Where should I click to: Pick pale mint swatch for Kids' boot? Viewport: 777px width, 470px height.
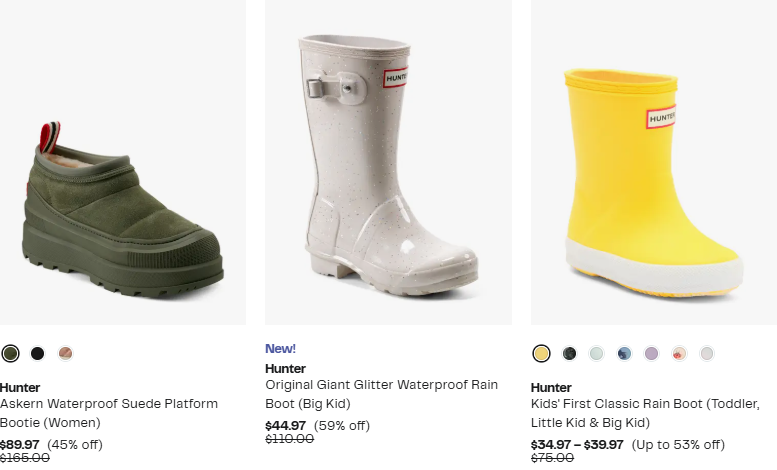pos(597,353)
